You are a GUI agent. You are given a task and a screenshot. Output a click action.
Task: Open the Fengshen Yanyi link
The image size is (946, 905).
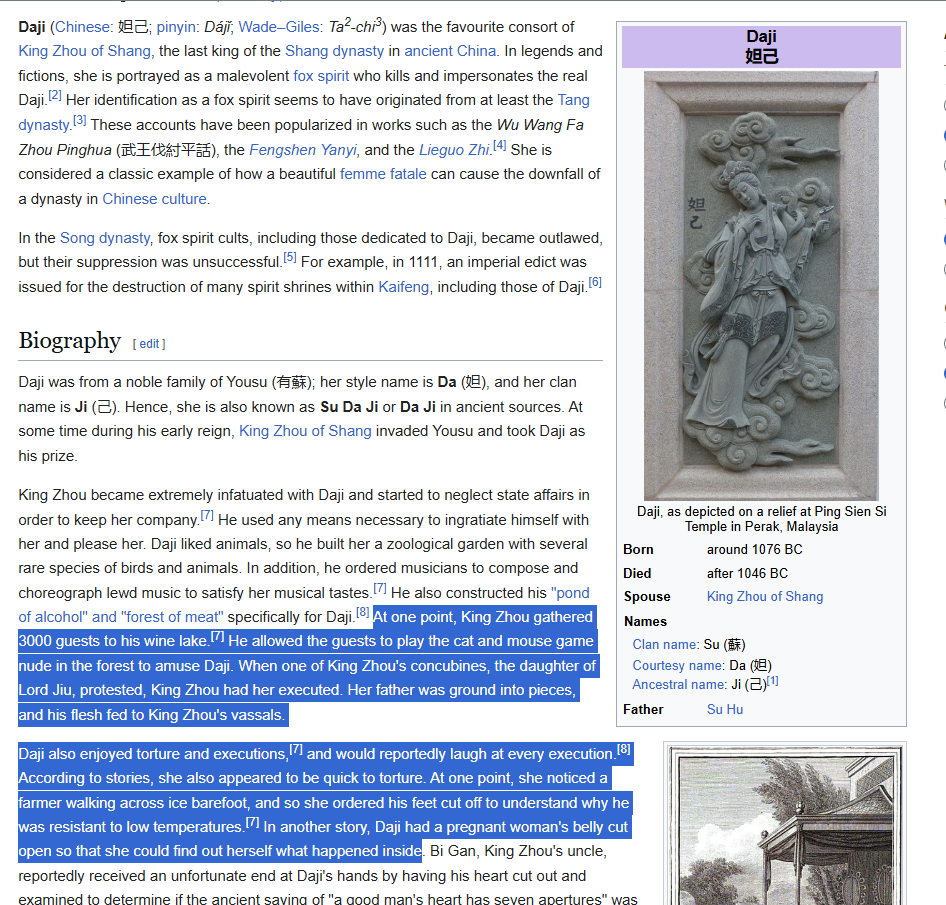click(303, 150)
